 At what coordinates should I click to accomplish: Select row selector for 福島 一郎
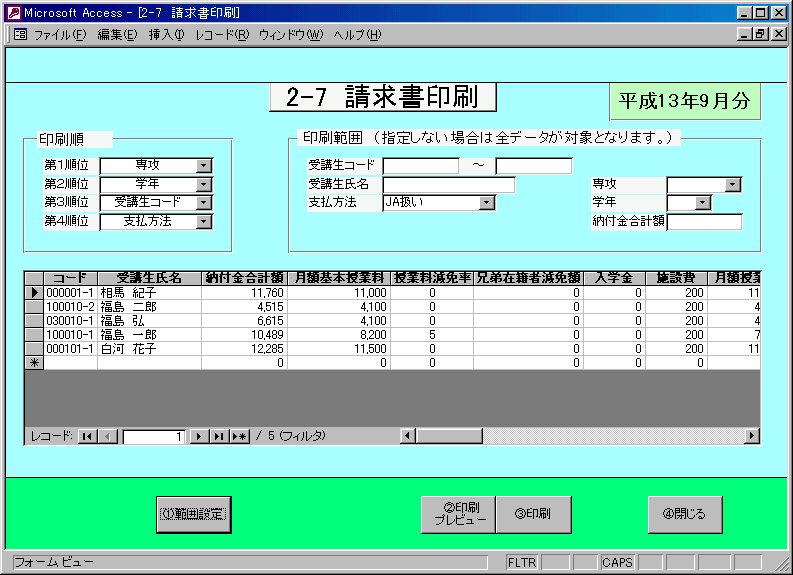click(x=34, y=334)
